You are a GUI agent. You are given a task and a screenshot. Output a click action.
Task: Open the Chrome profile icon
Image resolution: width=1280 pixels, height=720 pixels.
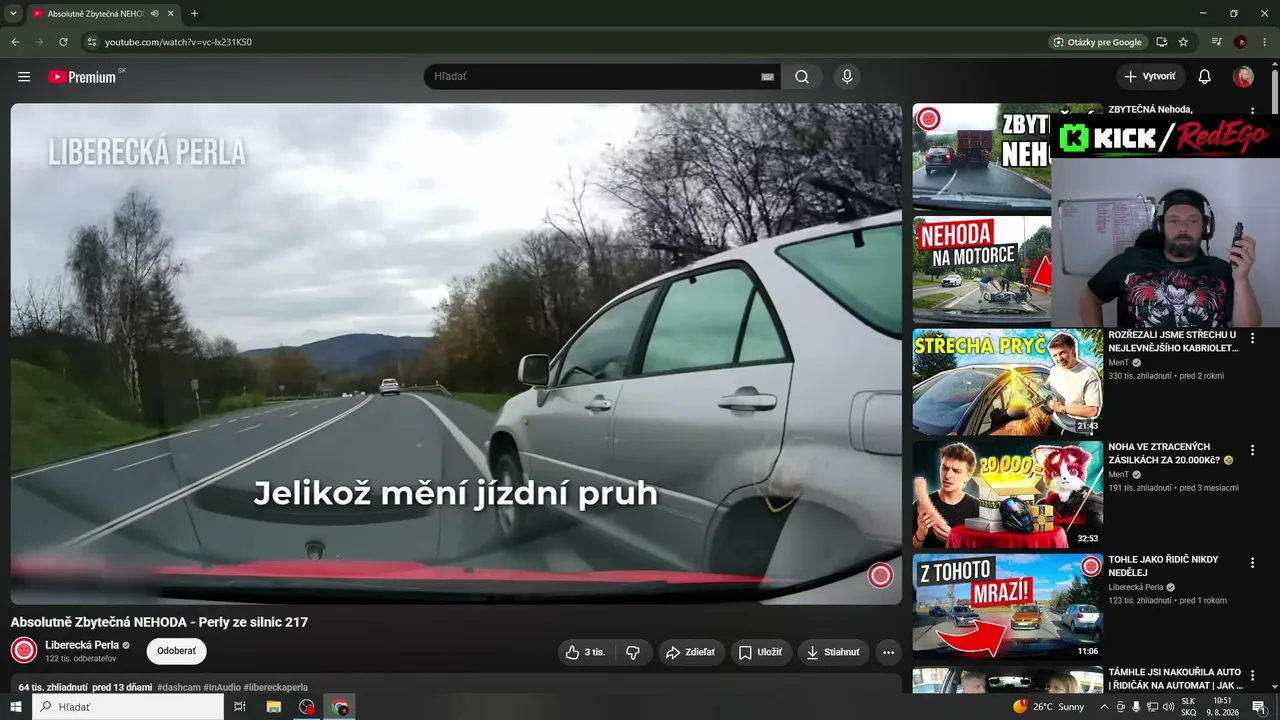coord(1241,42)
